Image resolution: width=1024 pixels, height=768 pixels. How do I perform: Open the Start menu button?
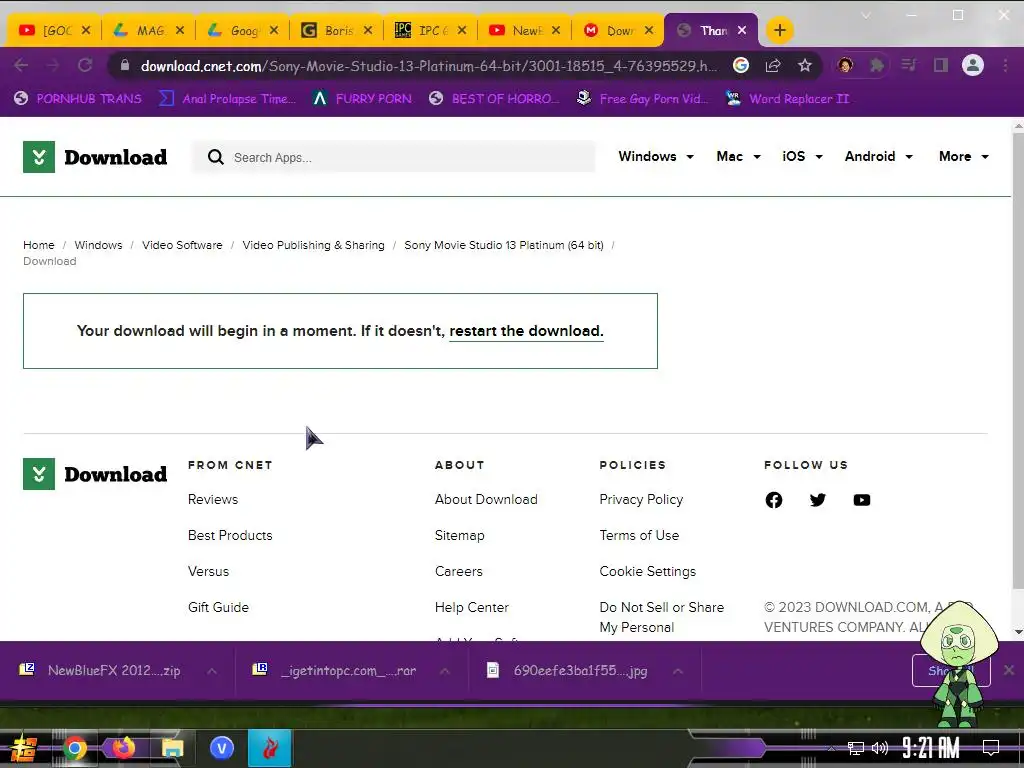(x=23, y=748)
